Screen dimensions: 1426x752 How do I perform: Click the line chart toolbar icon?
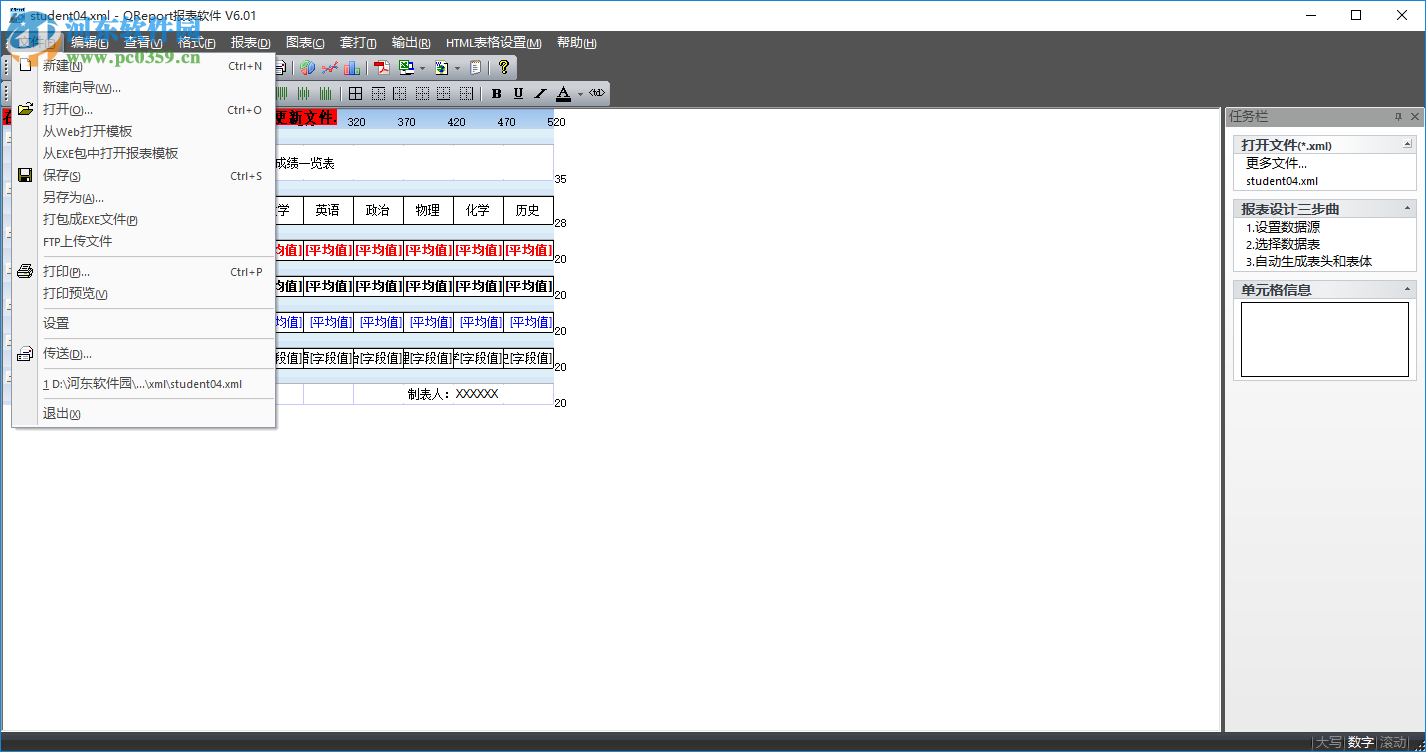[329, 67]
